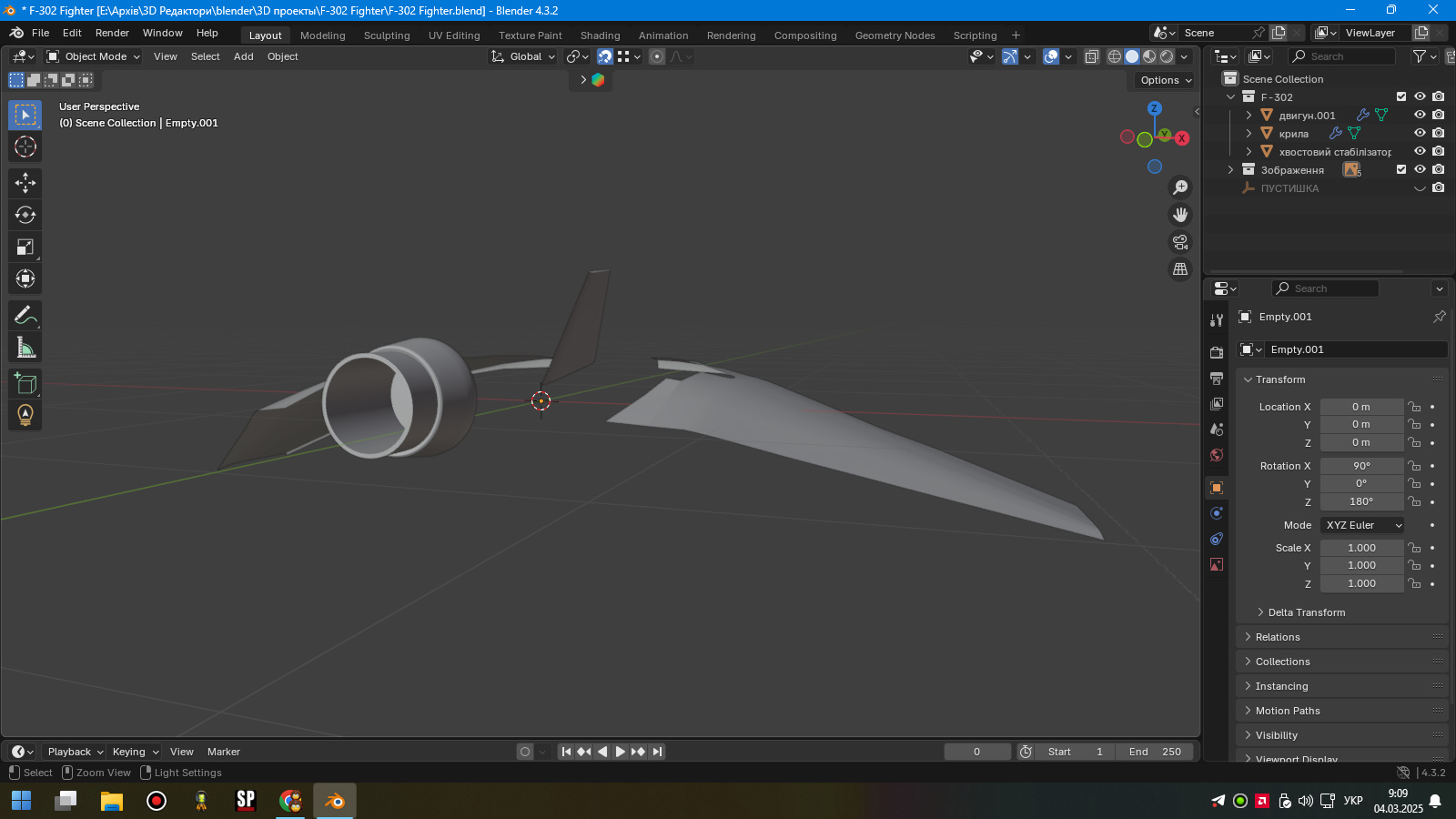Viewport: 1456px width, 819px height.
Task: Expand the хвостовий стабілізатор tree item
Action: click(x=1249, y=151)
